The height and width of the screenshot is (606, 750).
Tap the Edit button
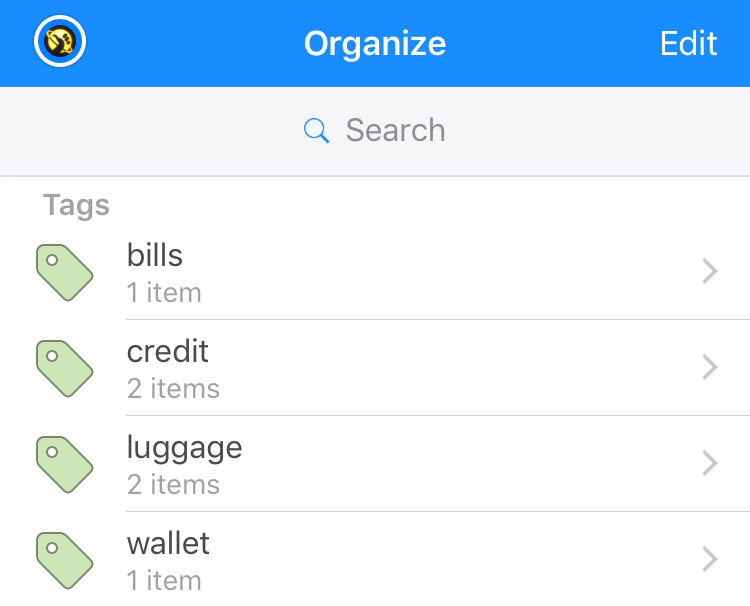688,44
